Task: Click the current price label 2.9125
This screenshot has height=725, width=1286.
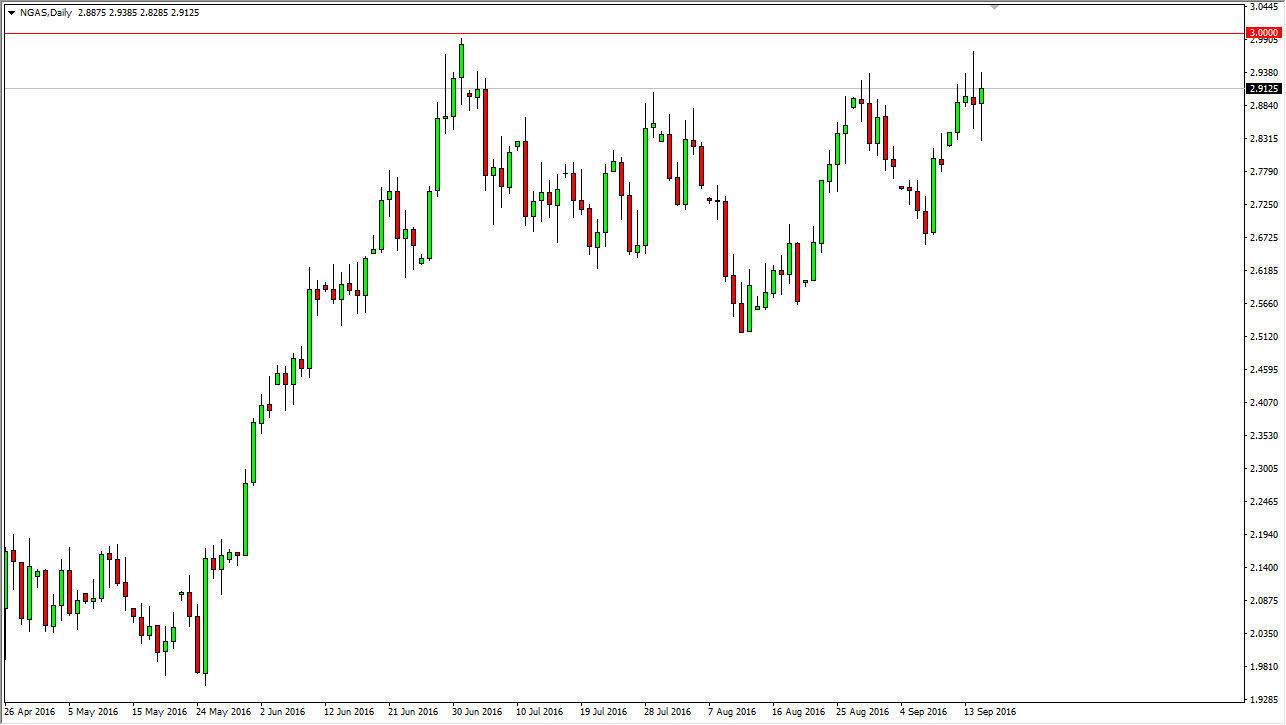Action: tap(1265, 89)
